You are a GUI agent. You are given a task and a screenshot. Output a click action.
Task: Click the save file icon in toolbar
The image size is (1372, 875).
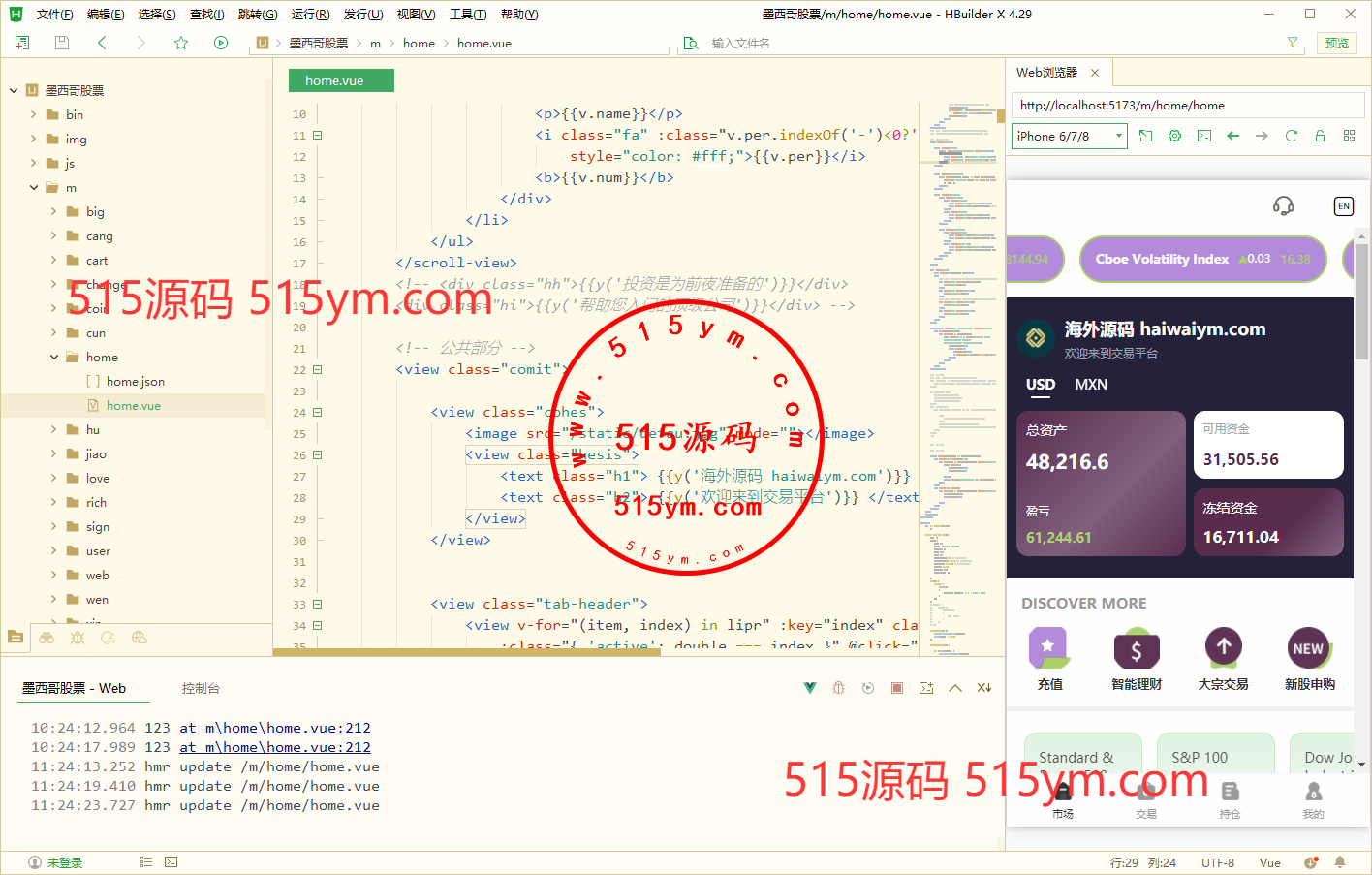click(x=62, y=43)
